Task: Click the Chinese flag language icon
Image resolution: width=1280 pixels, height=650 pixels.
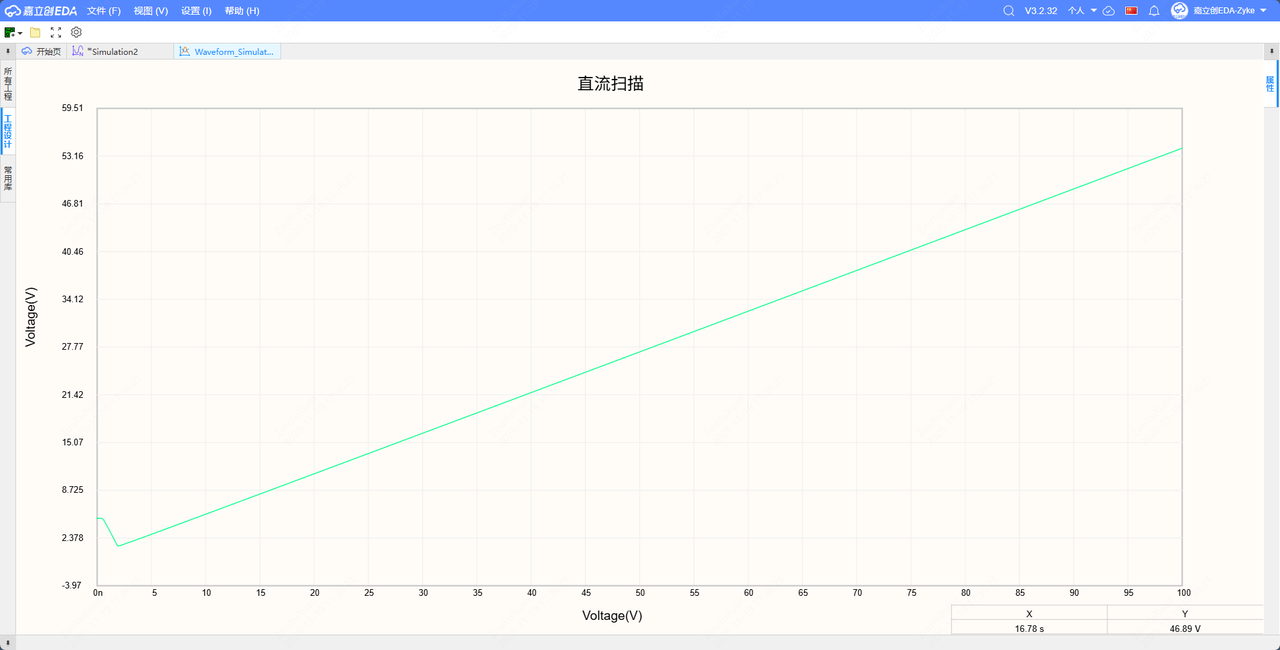Action: point(1132,11)
